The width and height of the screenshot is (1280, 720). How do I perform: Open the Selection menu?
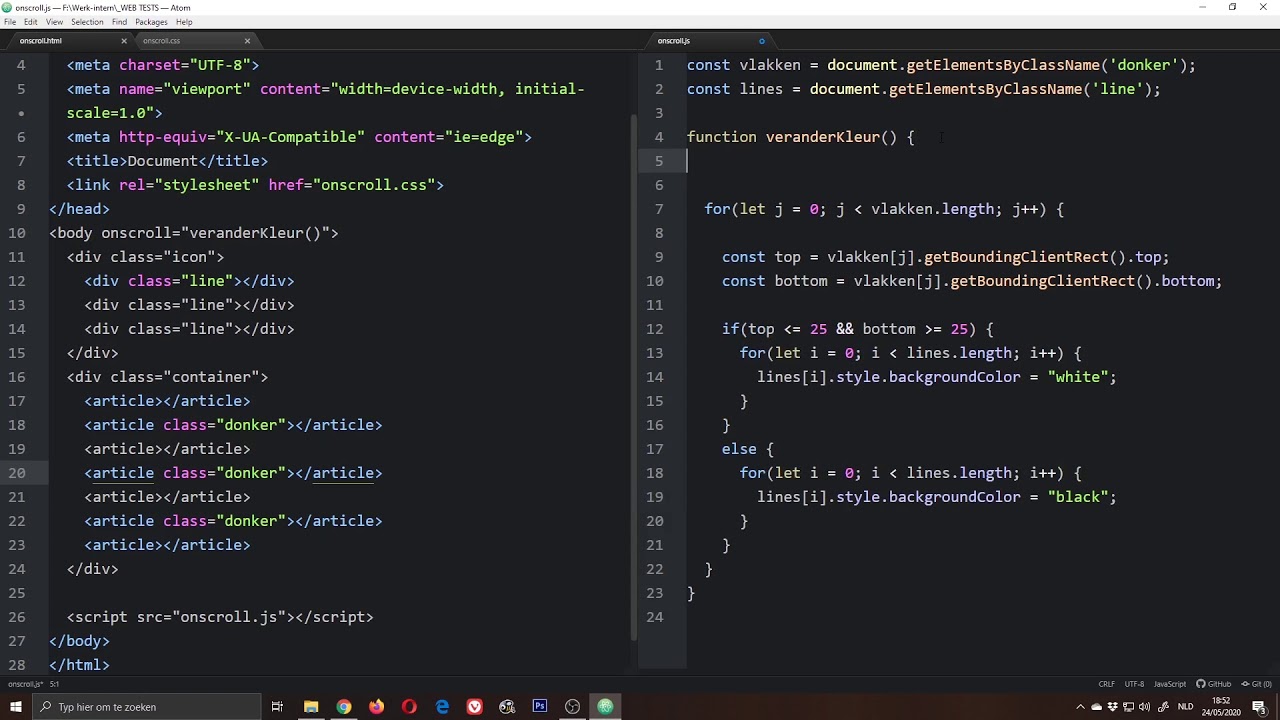[x=87, y=22]
